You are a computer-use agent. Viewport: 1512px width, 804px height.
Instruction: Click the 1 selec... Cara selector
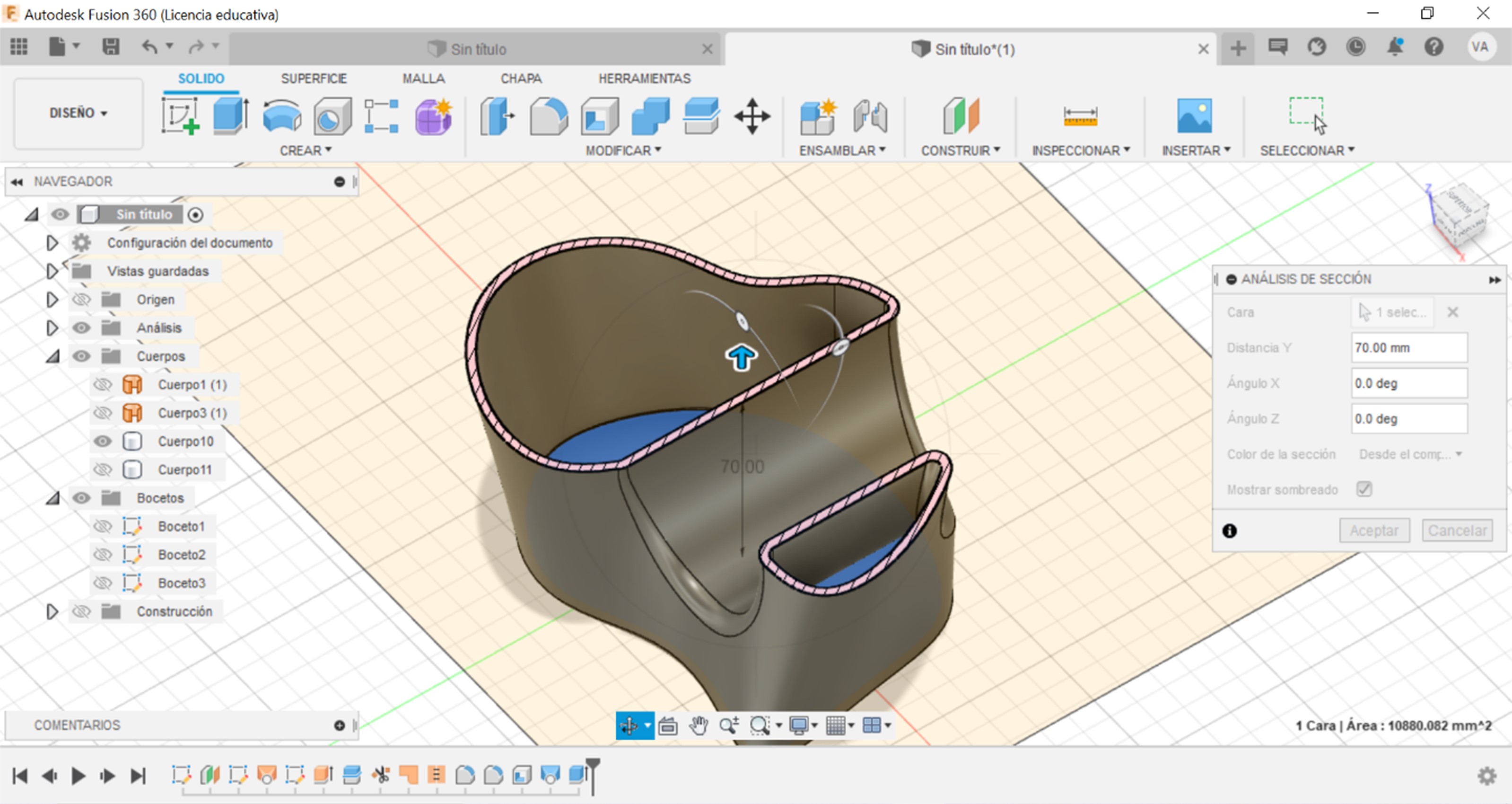click(x=1392, y=312)
